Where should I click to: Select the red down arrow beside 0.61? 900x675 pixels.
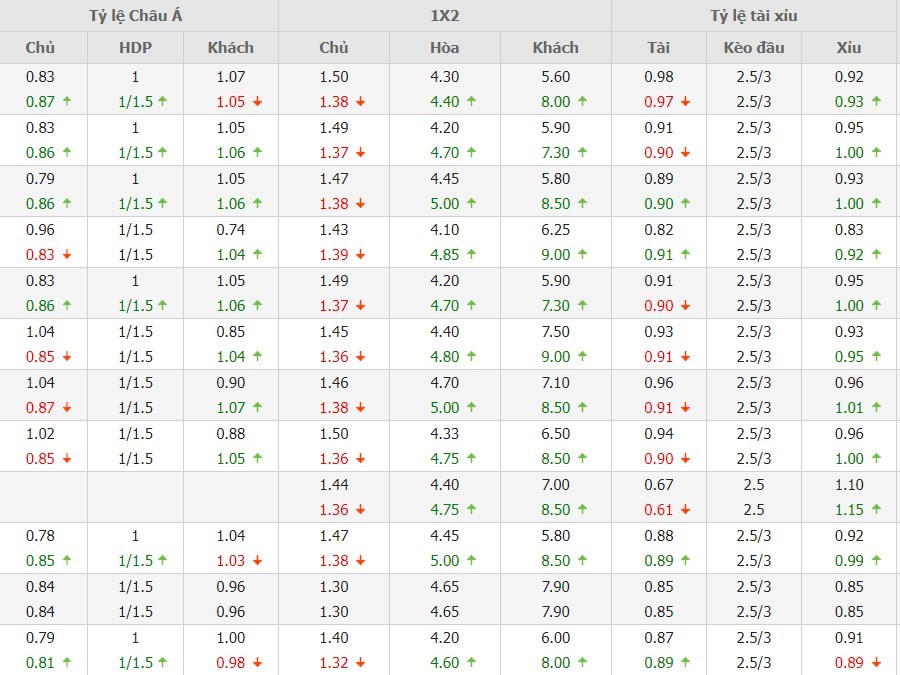(x=685, y=510)
